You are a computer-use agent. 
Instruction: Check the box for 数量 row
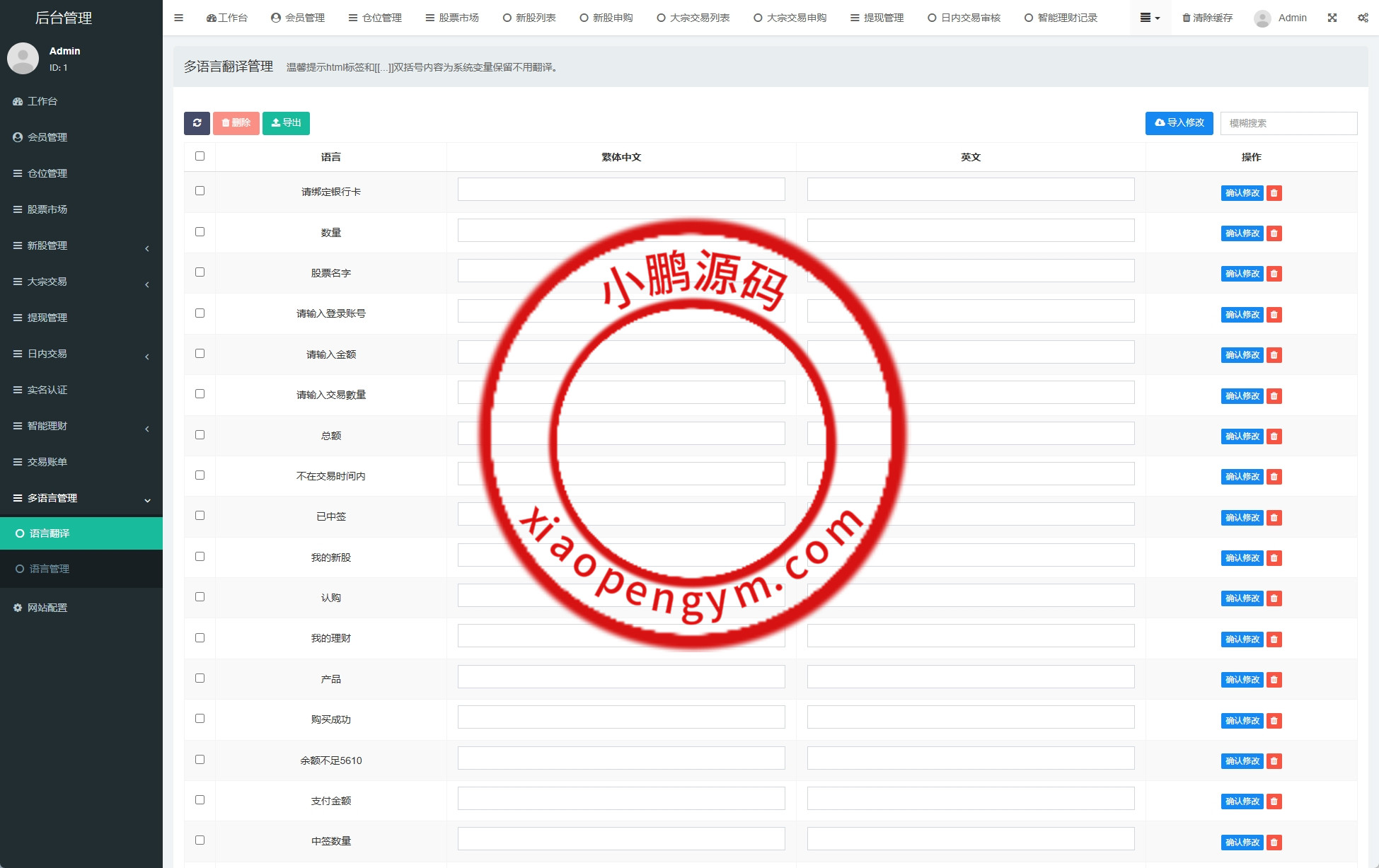click(x=200, y=231)
